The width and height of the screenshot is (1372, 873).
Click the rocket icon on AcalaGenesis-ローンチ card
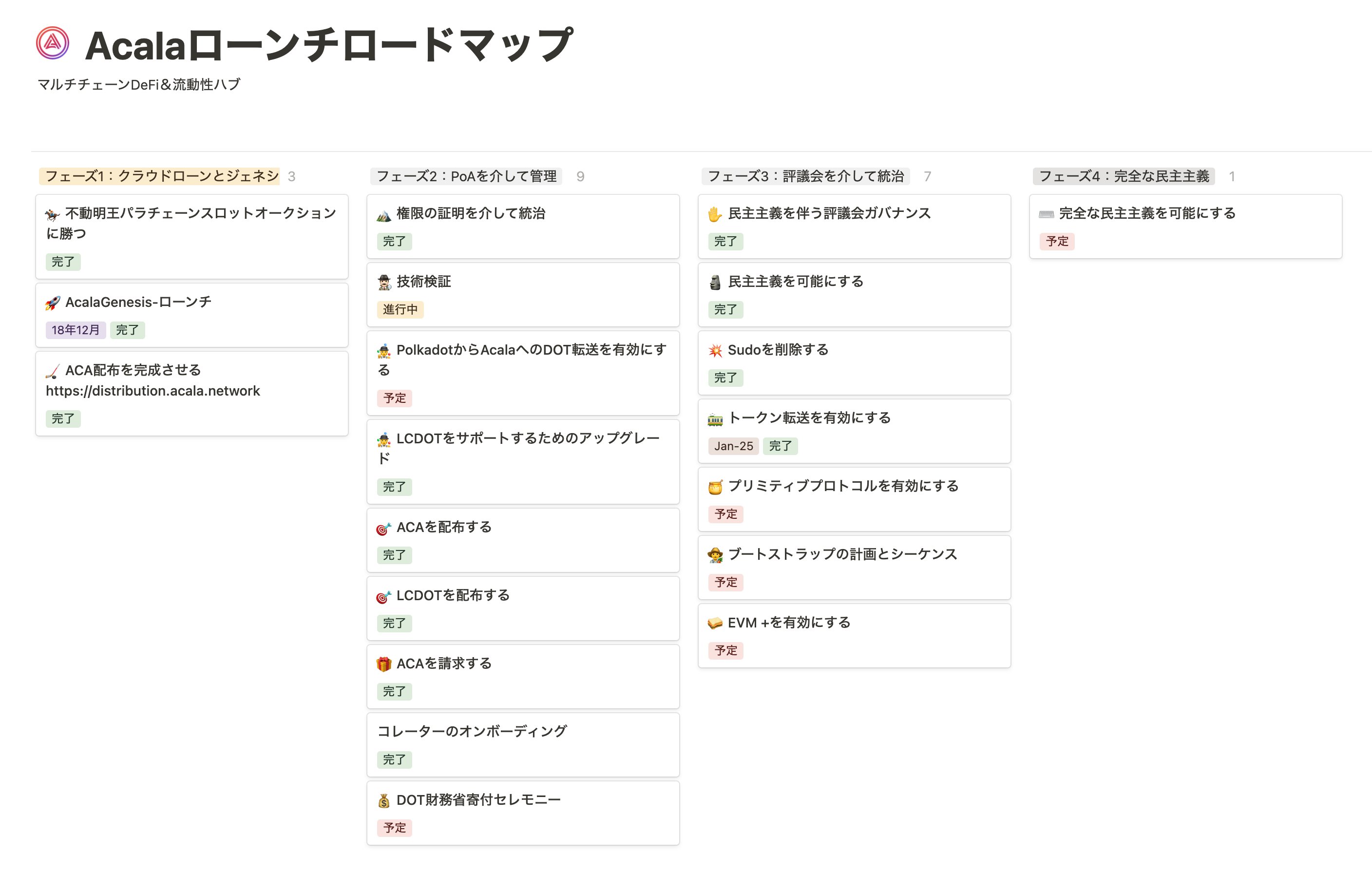point(53,303)
